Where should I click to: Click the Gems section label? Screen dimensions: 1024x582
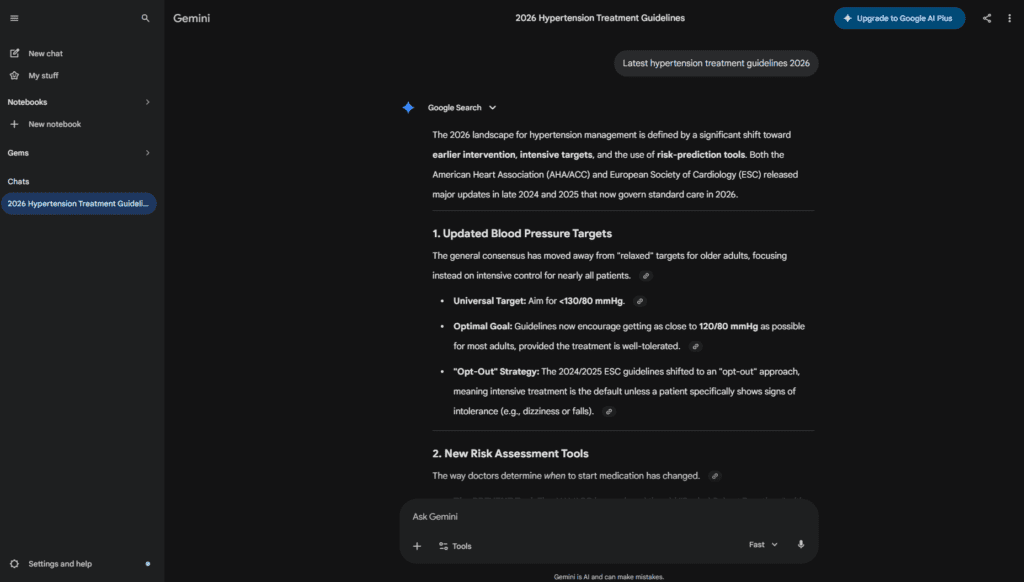pyautogui.click(x=18, y=153)
